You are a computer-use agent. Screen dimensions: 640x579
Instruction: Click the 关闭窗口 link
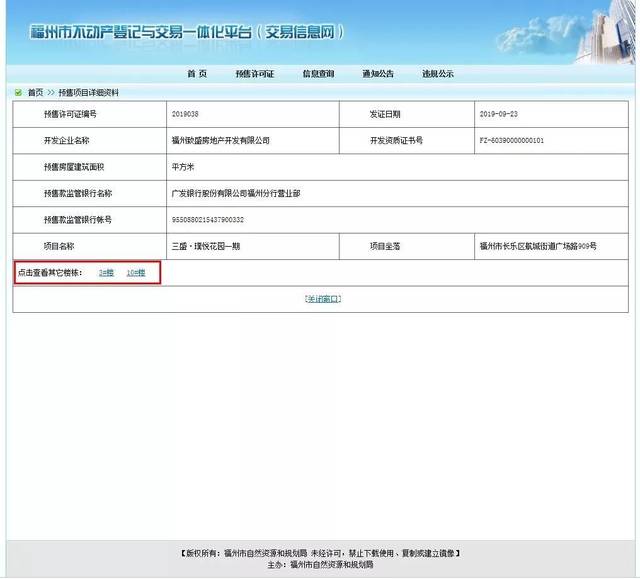point(323,299)
